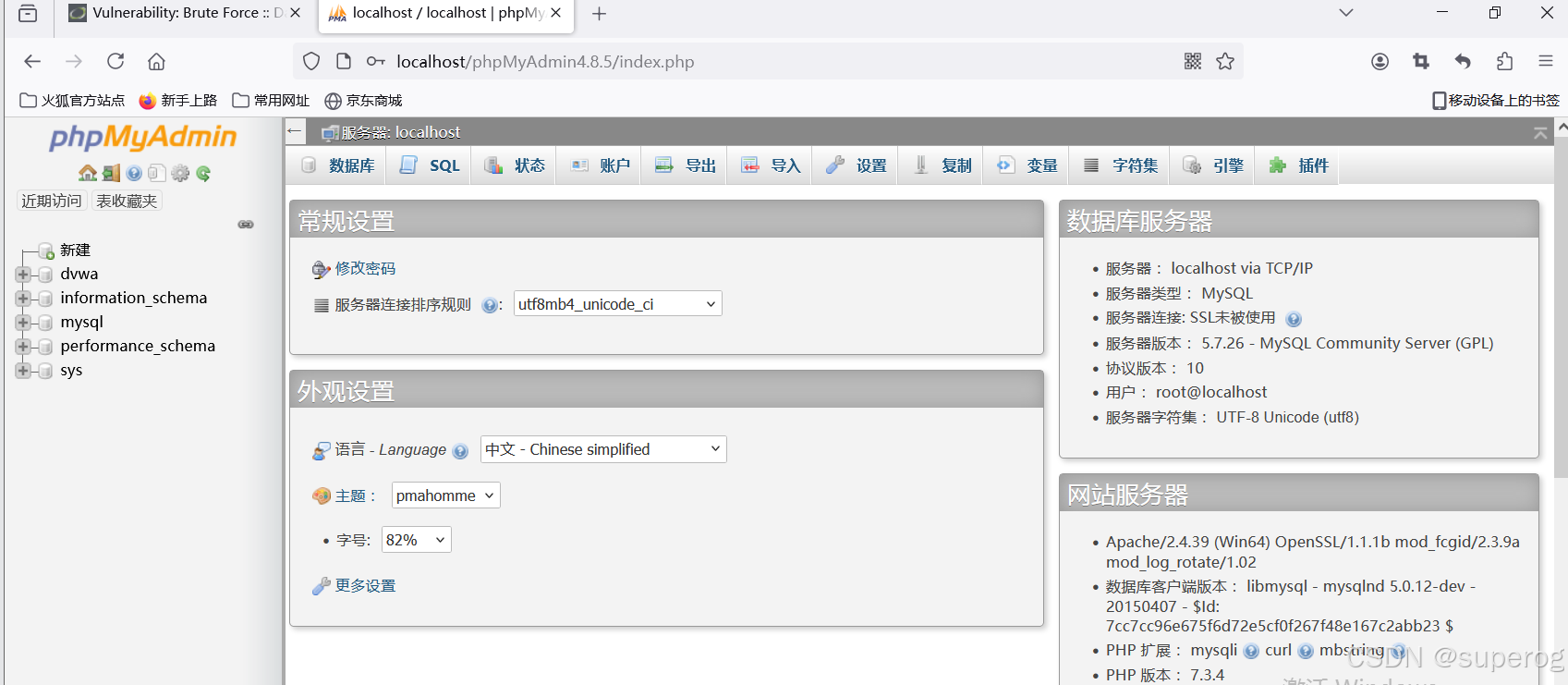Open the 变量 tab

(x=1027, y=165)
